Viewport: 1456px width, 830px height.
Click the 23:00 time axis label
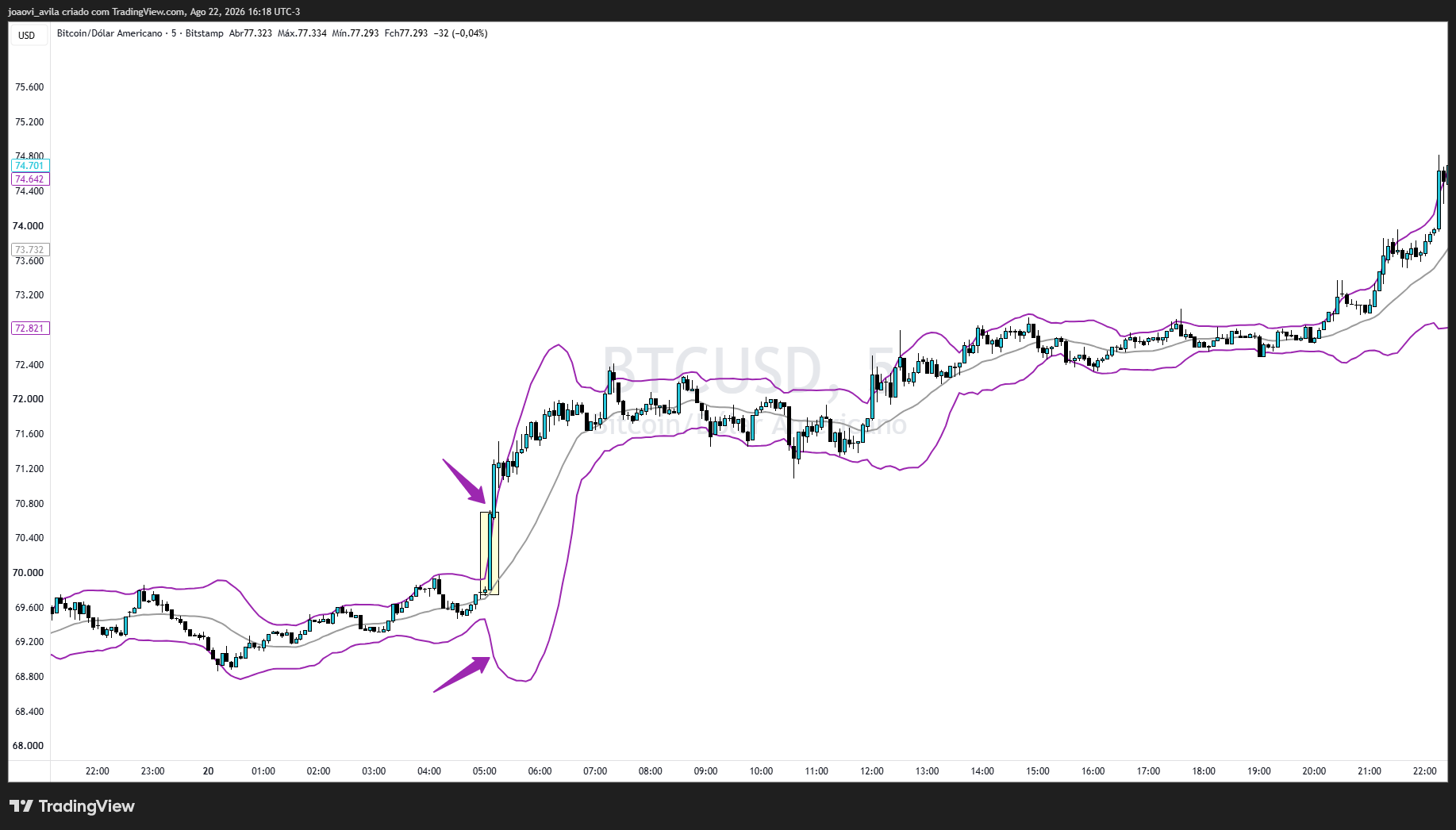tap(153, 771)
